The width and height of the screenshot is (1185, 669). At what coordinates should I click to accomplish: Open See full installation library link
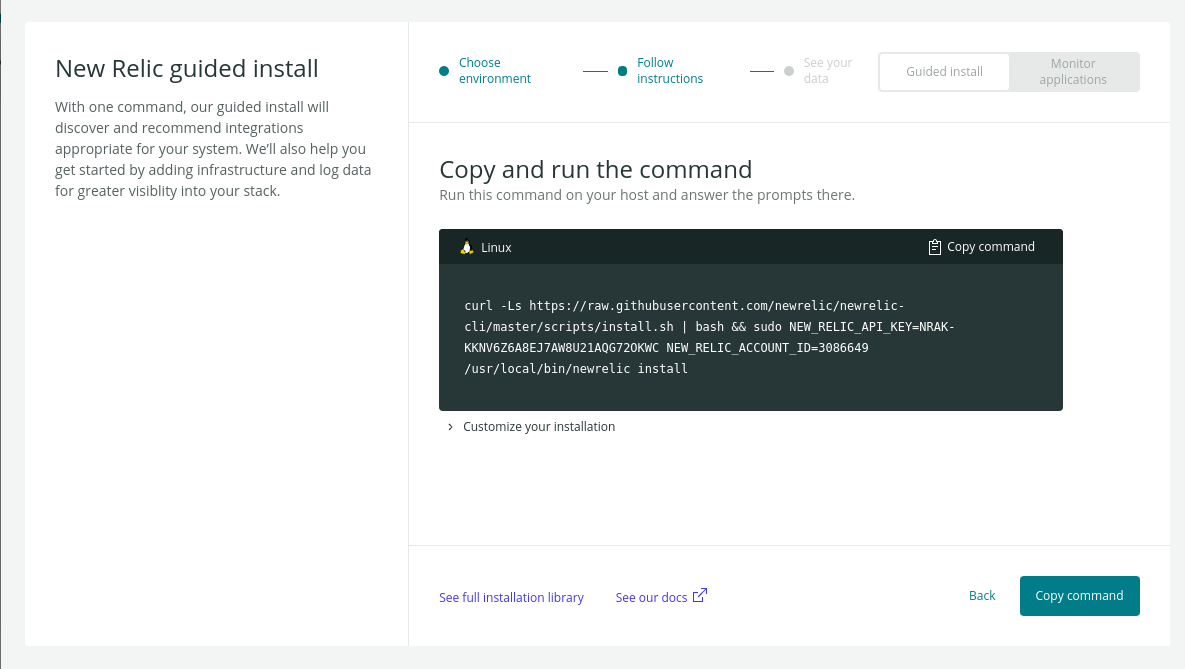[x=511, y=597]
